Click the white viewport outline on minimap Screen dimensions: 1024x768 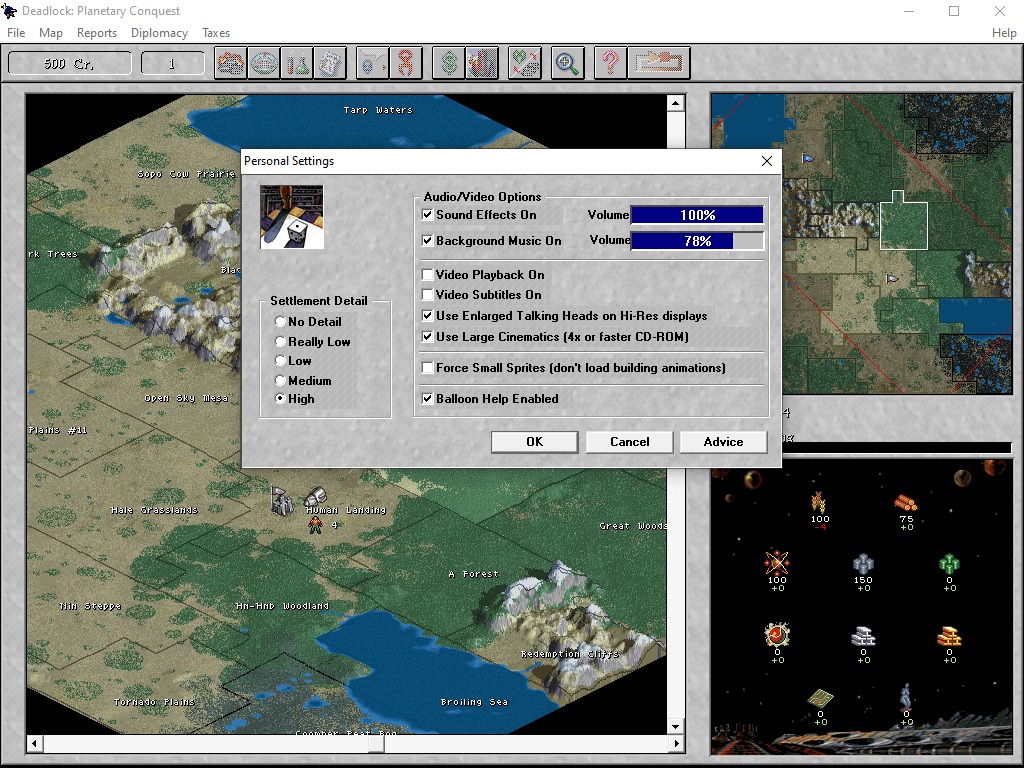[x=904, y=221]
